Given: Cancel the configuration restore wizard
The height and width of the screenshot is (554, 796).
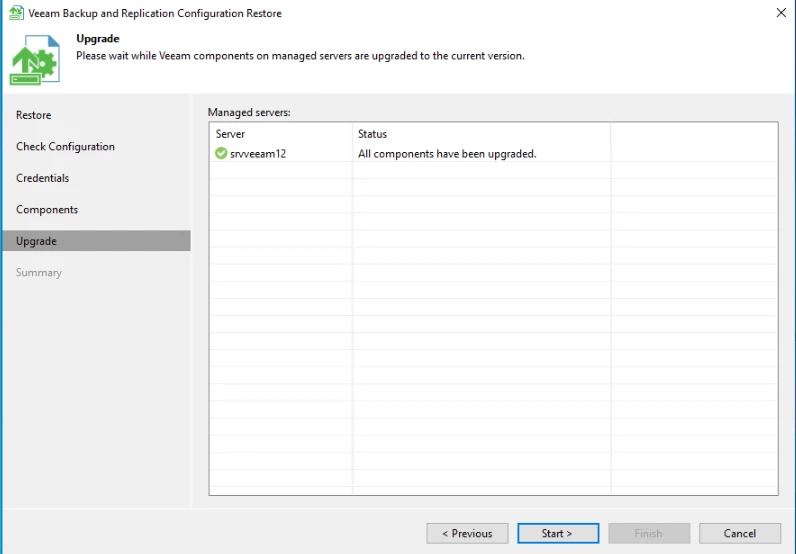Looking at the screenshot, I should click(740, 533).
